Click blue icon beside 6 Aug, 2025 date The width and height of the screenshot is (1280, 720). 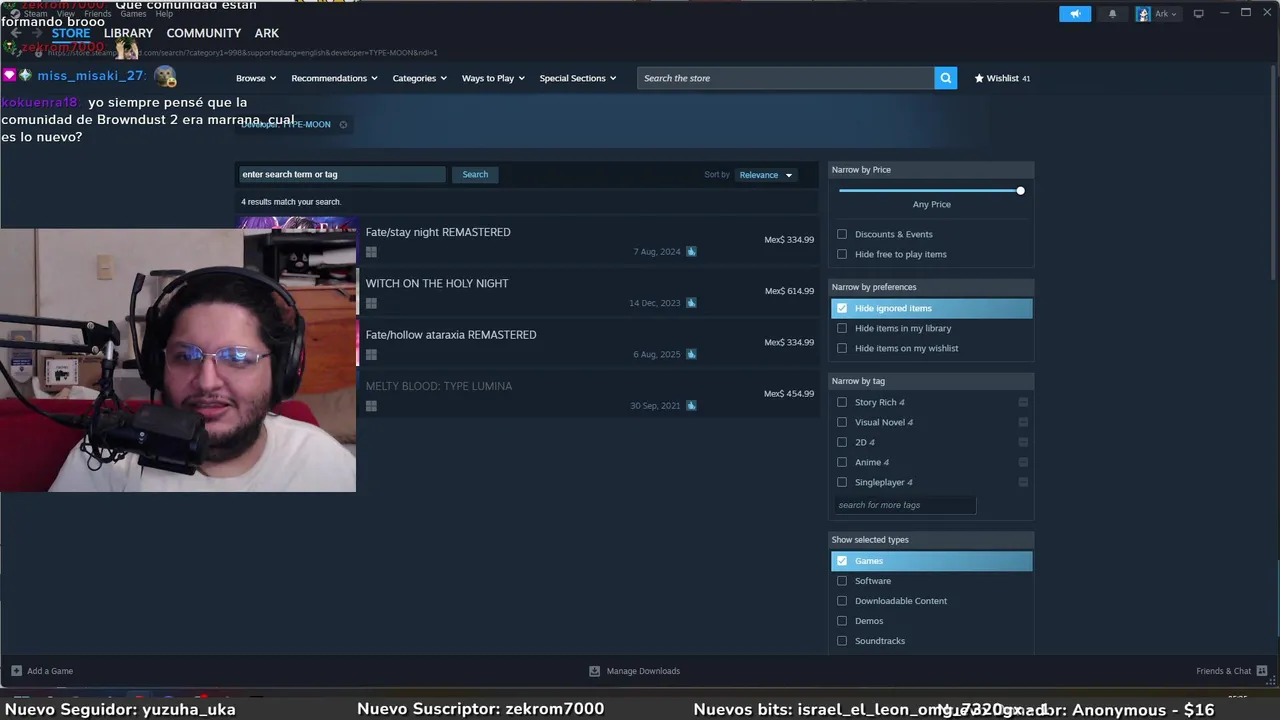(x=691, y=354)
